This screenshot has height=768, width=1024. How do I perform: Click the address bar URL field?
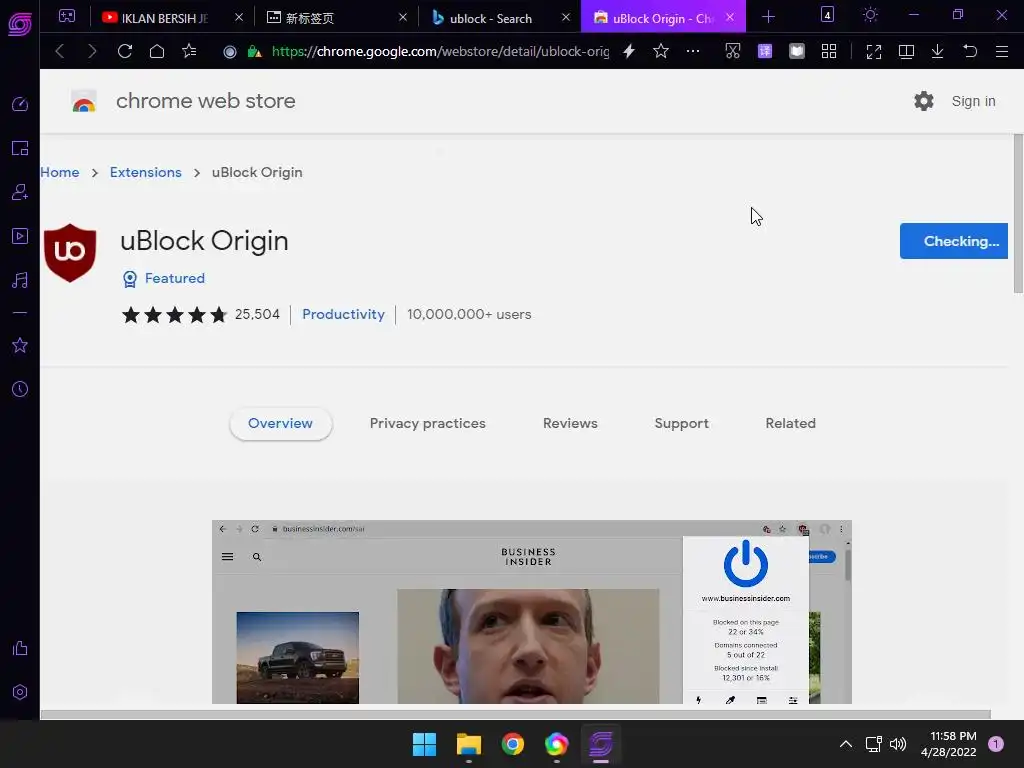click(440, 51)
